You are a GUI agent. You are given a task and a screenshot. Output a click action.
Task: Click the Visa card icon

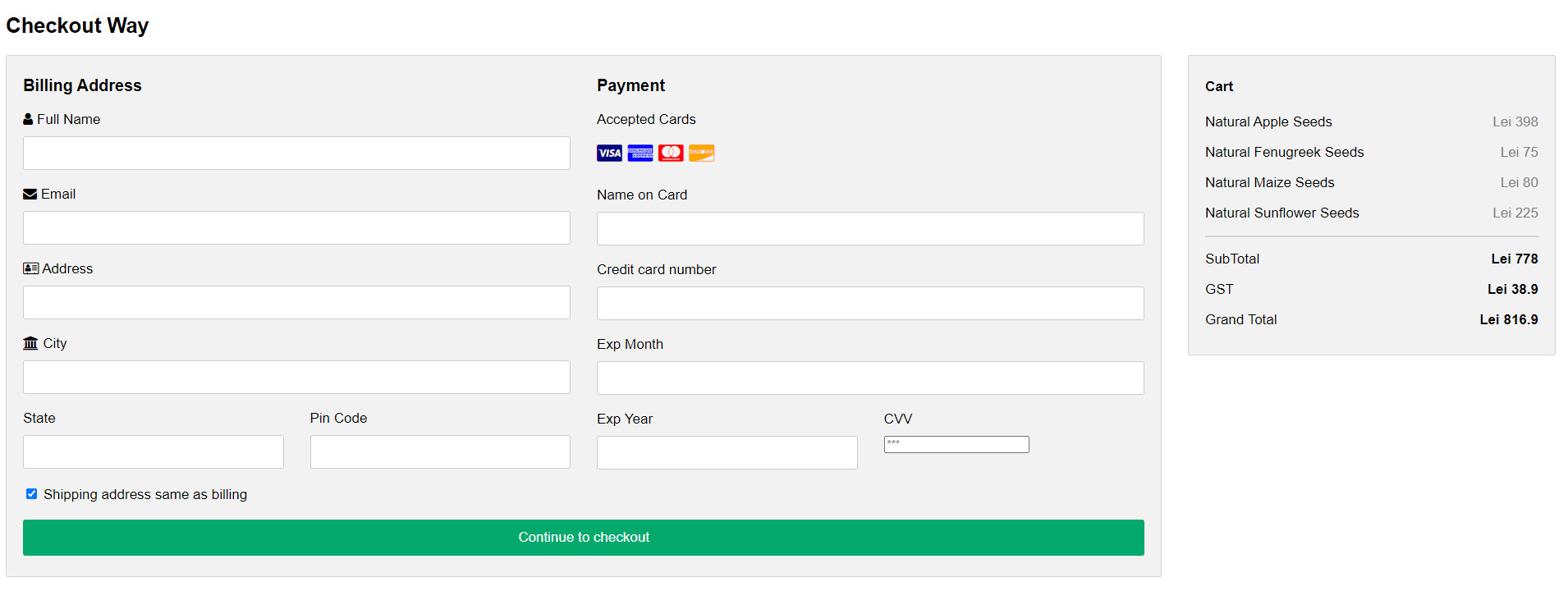point(609,153)
